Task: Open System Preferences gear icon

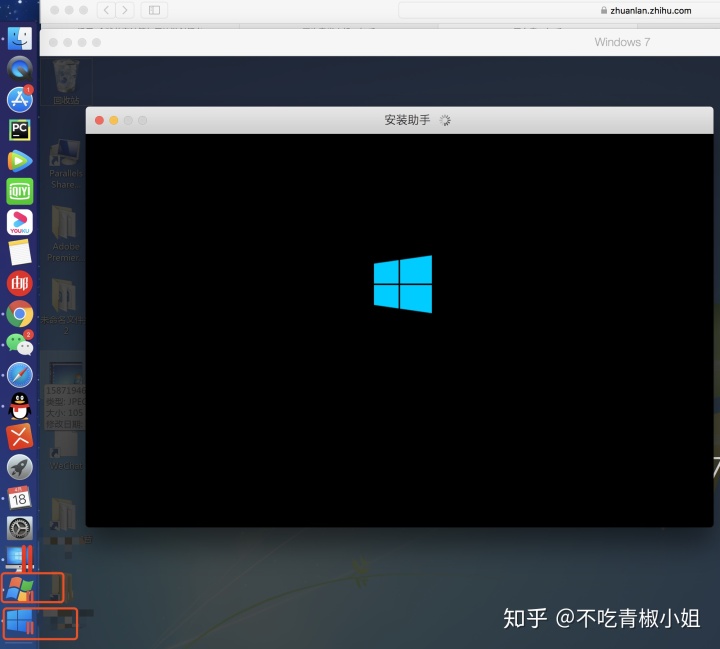Action: click(x=20, y=528)
